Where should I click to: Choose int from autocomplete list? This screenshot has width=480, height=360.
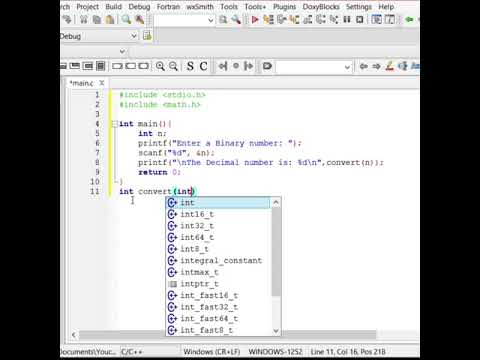click(x=218, y=203)
